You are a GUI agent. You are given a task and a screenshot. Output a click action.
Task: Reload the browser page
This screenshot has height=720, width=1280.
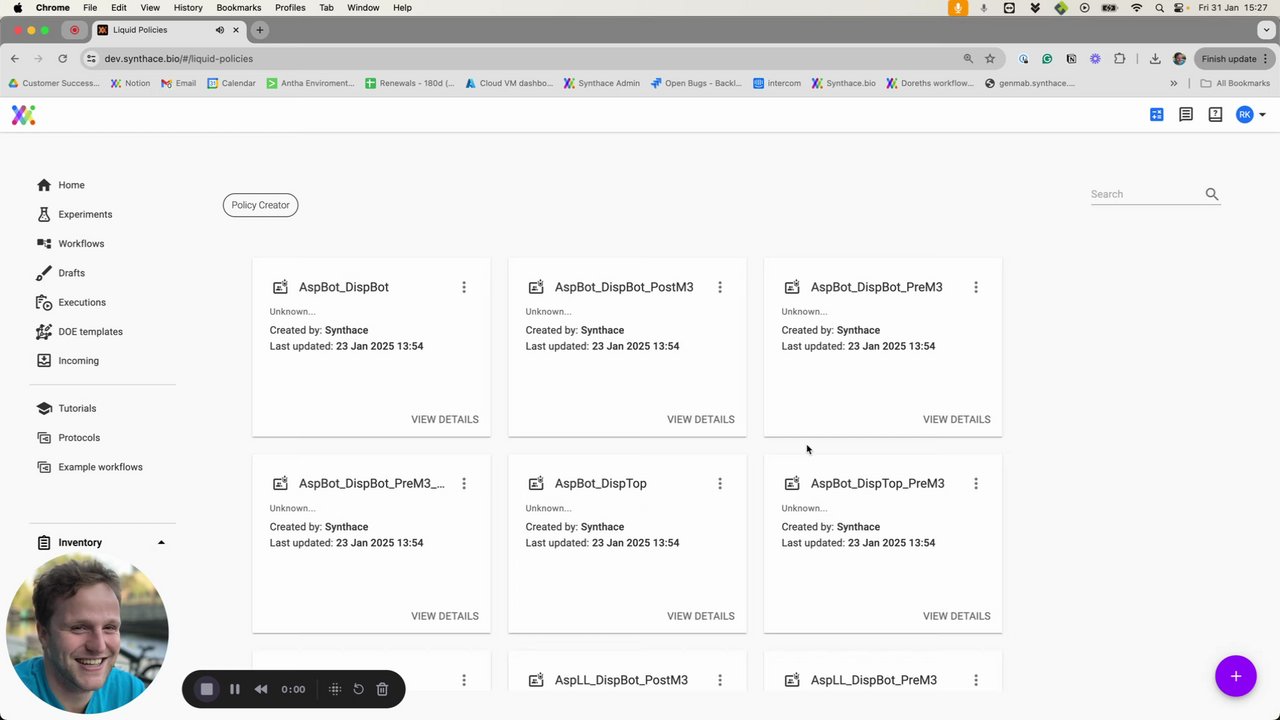[x=62, y=58]
